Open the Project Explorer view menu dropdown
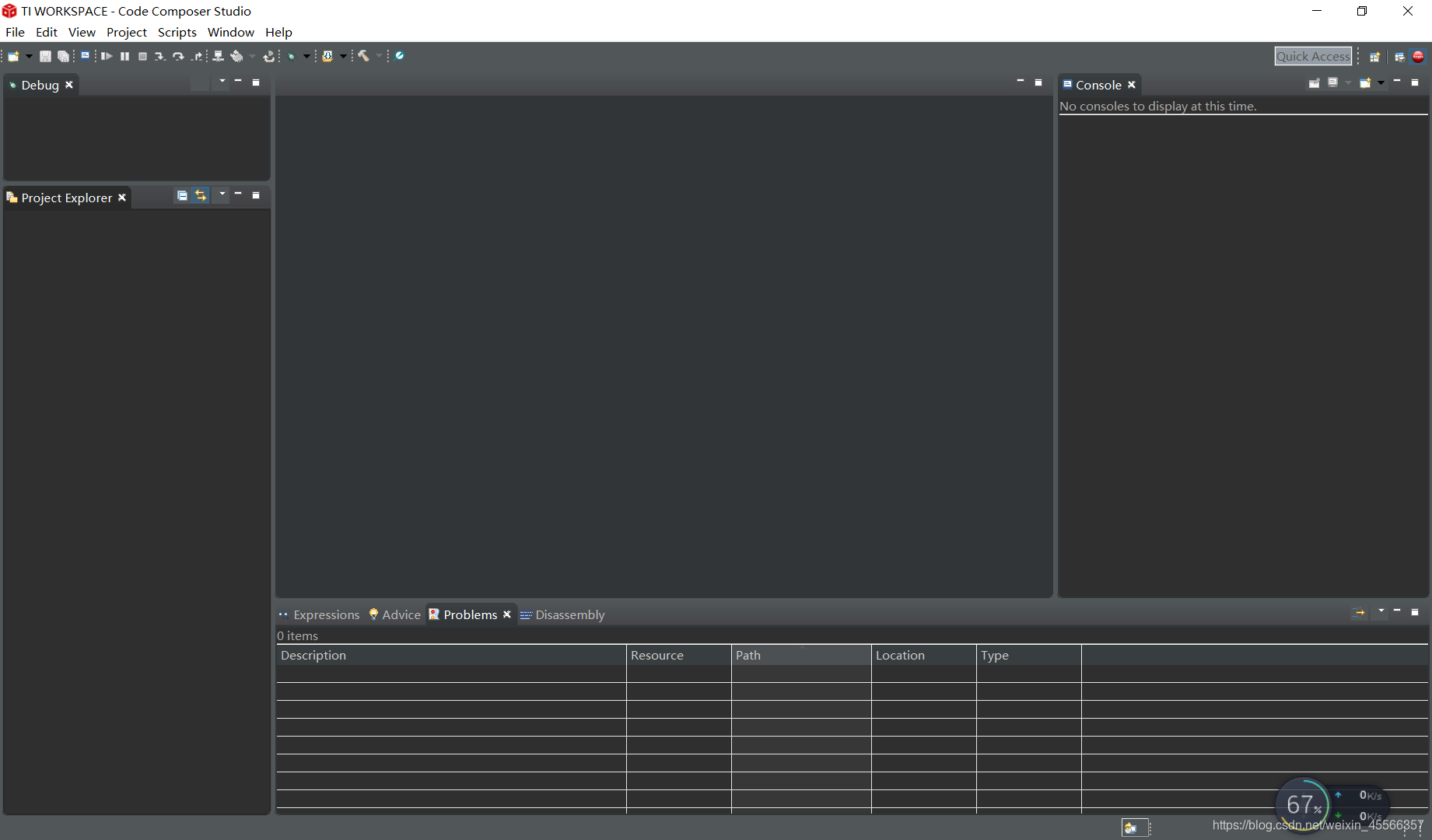 (x=222, y=194)
